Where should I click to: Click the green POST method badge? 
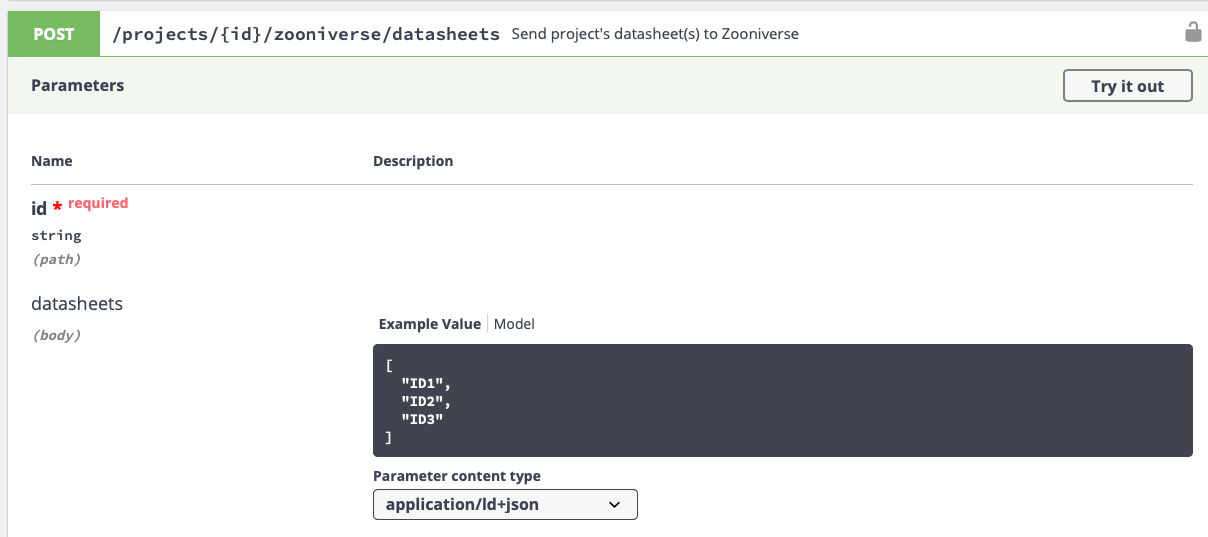point(54,34)
